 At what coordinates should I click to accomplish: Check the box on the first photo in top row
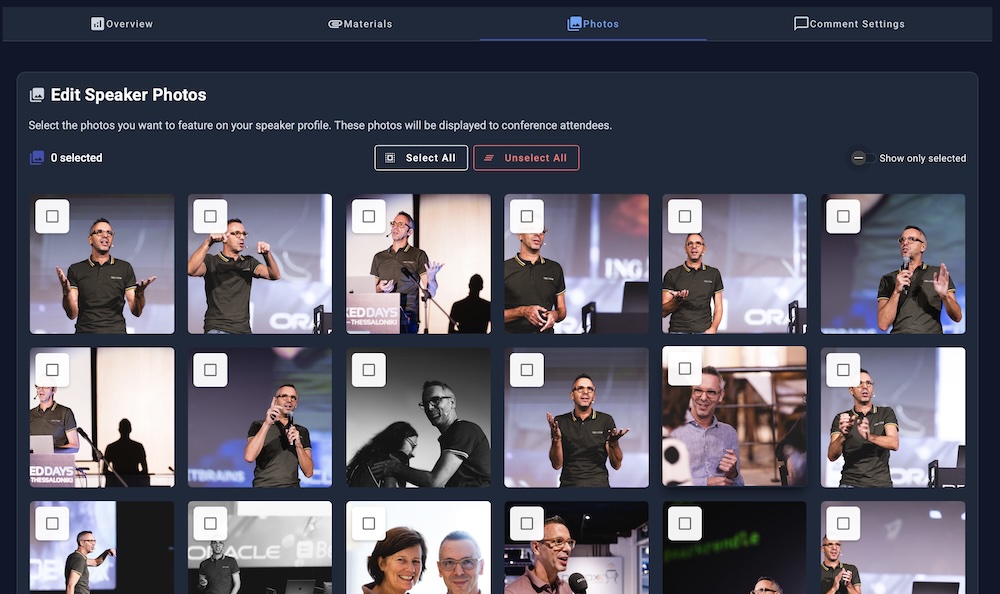(52, 216)
